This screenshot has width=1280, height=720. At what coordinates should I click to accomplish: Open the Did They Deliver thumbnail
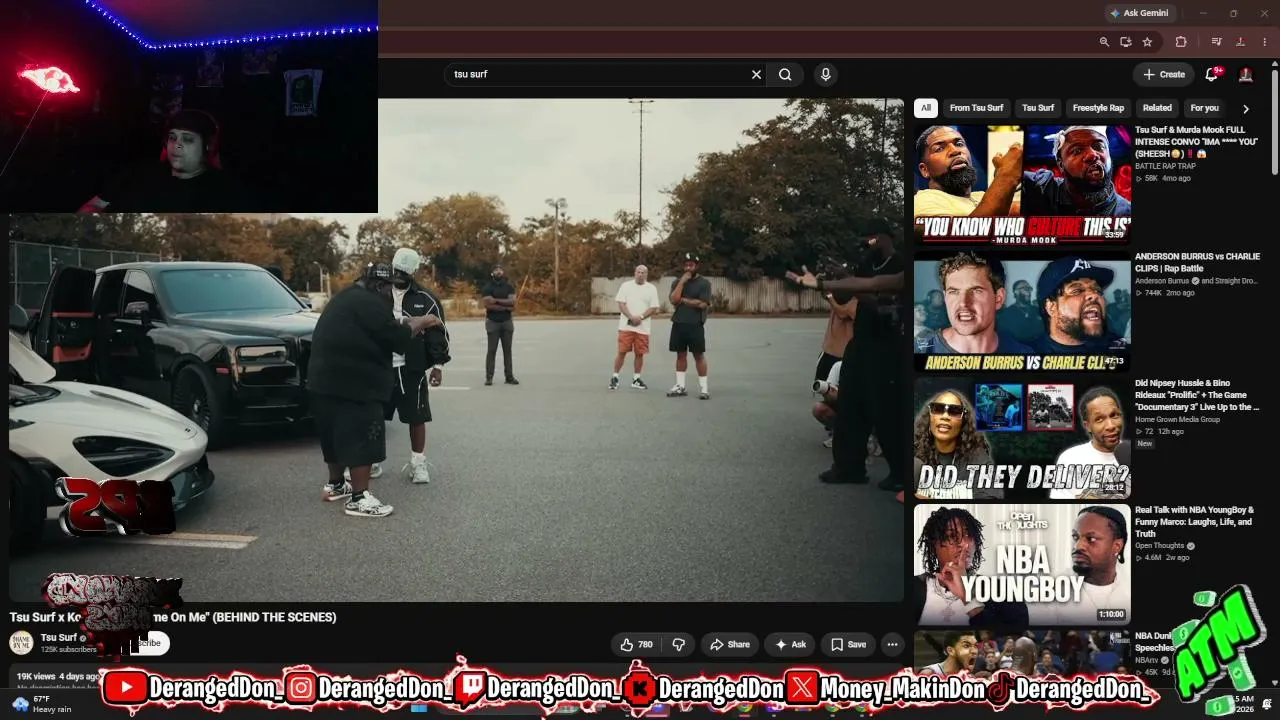1022,438
